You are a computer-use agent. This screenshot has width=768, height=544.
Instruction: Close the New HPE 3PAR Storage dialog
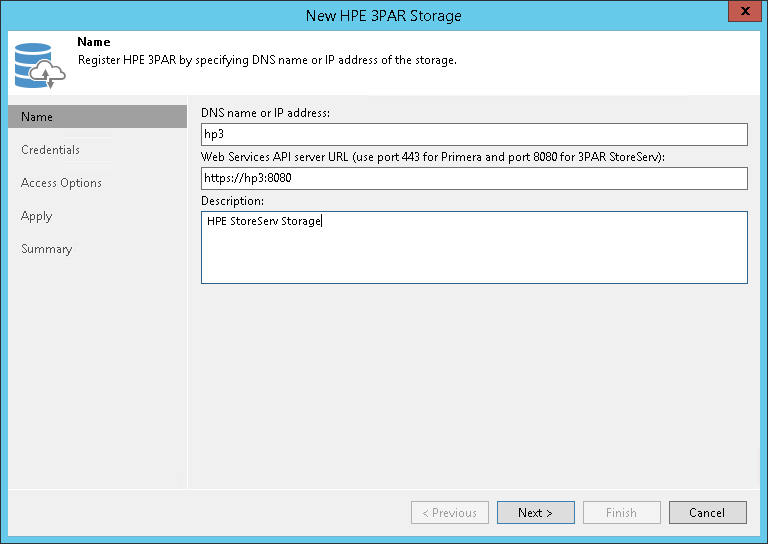[741, 15]
